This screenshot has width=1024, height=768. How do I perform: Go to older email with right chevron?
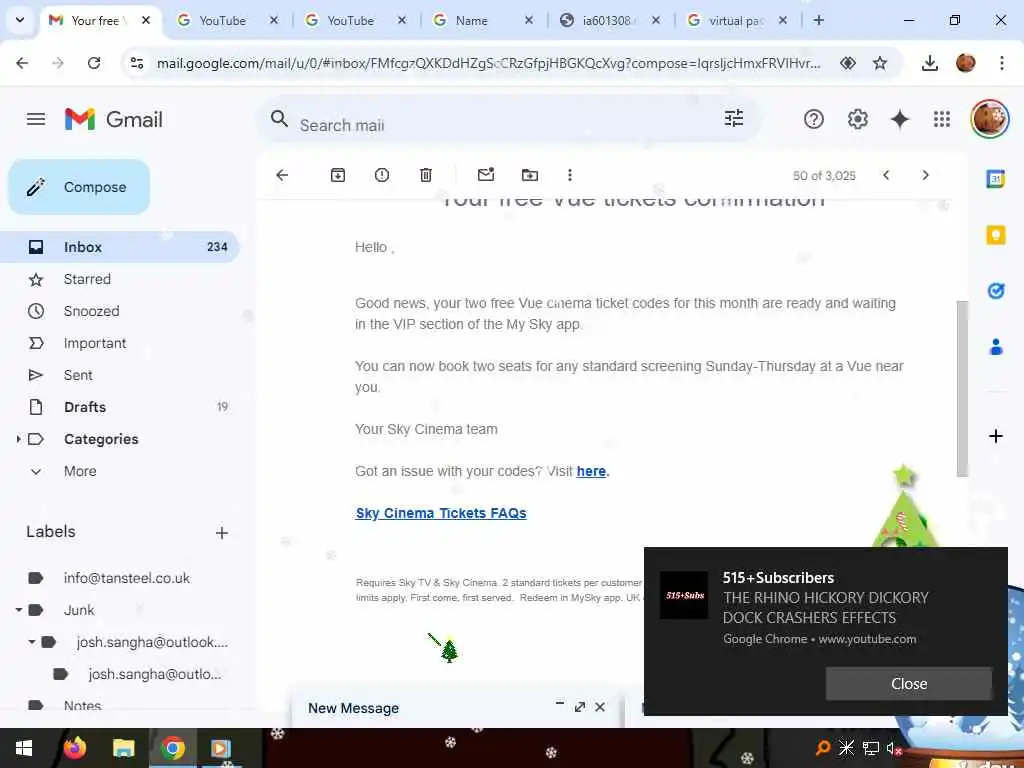click(x=925, y=175)
